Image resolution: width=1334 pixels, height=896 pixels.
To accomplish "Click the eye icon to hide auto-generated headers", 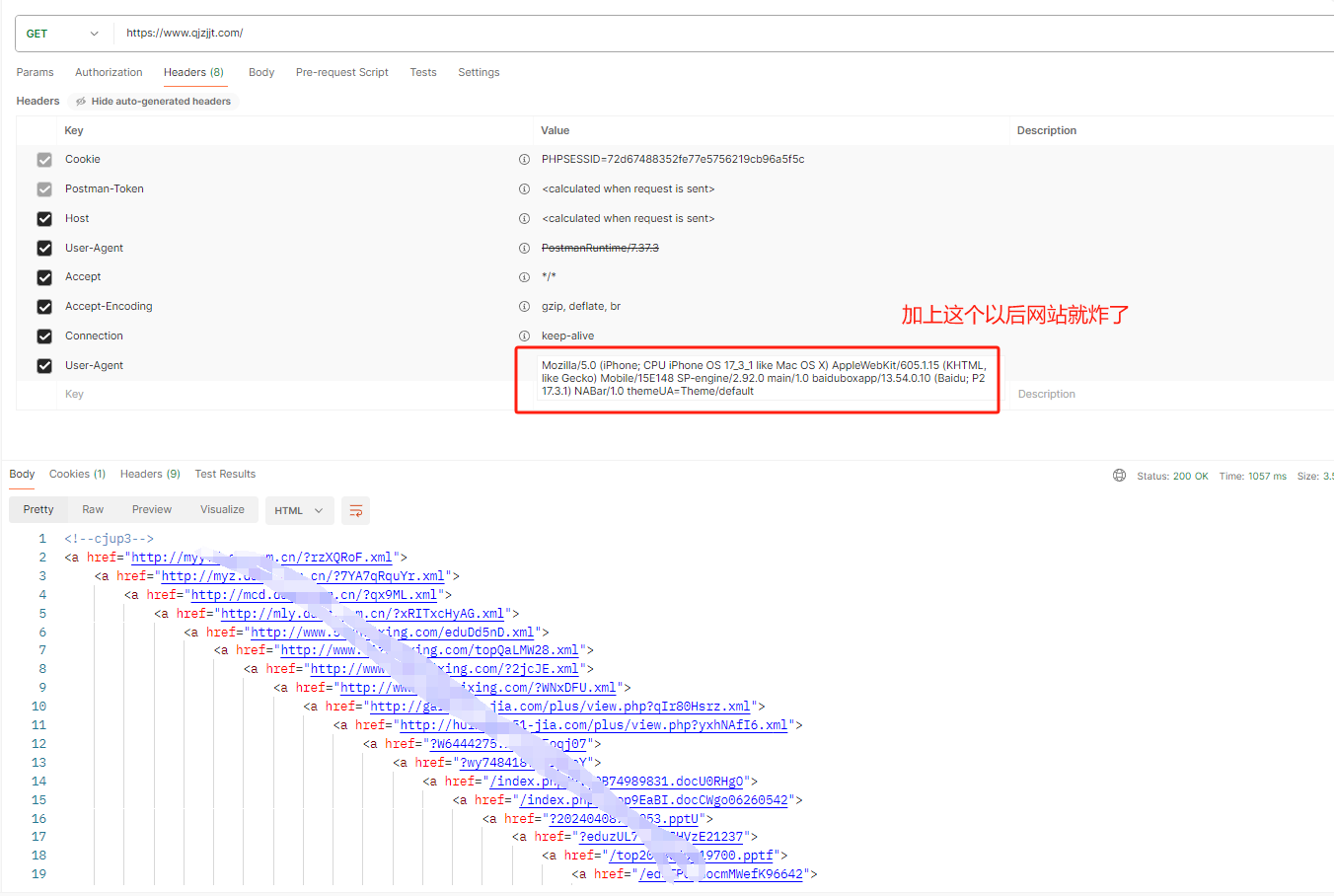I will [81, 102].
